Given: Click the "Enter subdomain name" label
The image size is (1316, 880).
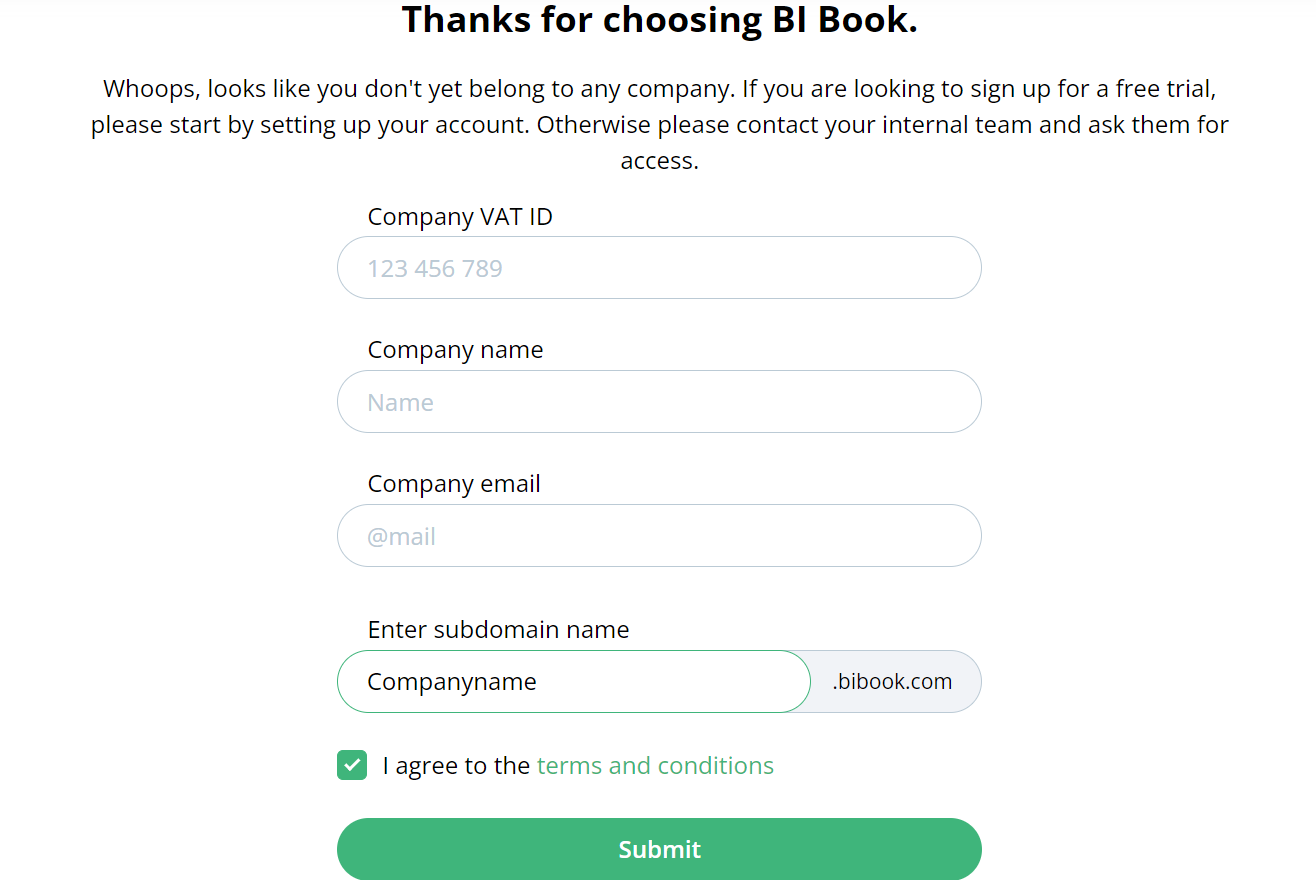Looking at the screenshot, I should tap(498, 630).
